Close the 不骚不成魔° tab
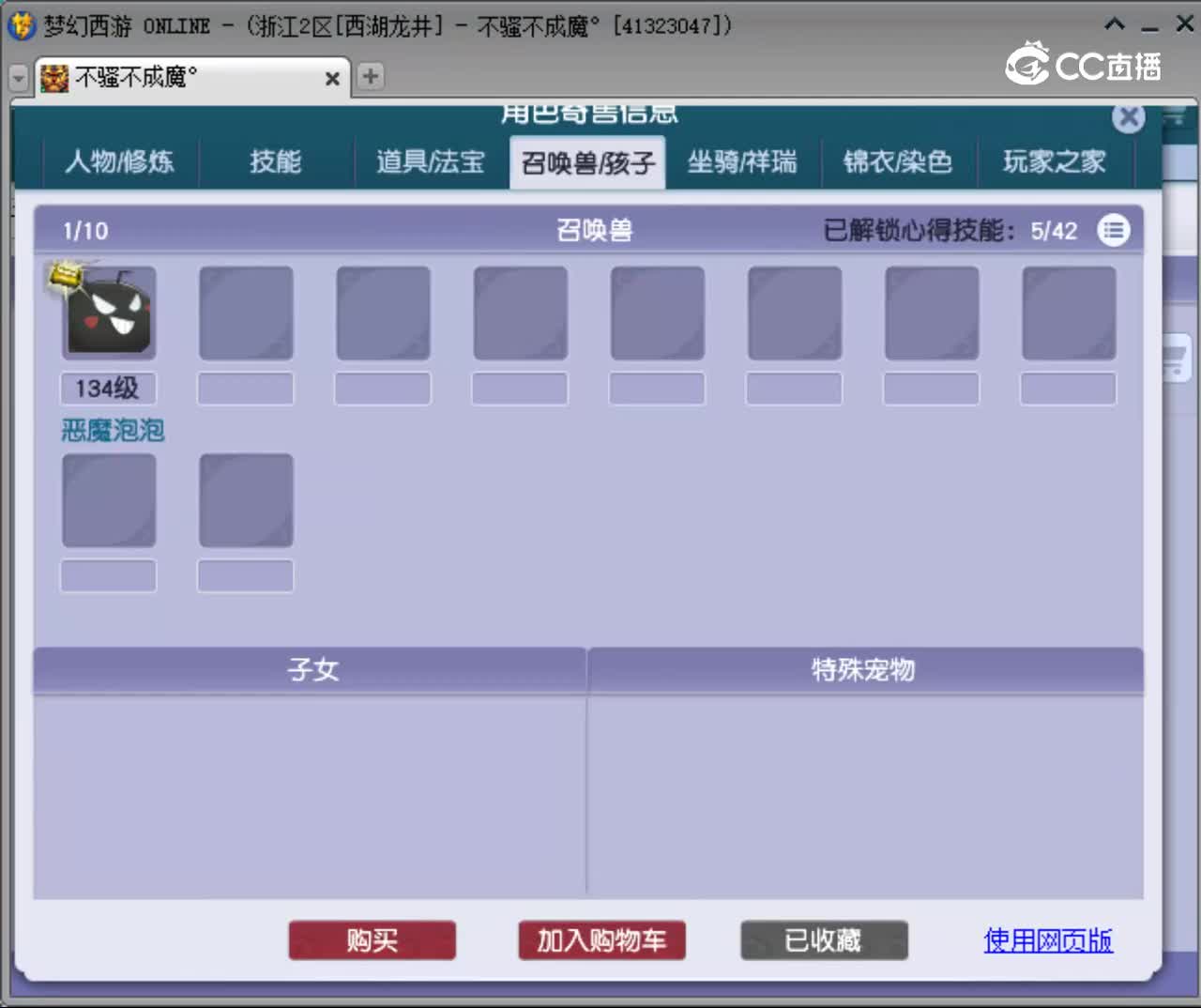1201x1008 pixels. (332, 79)
